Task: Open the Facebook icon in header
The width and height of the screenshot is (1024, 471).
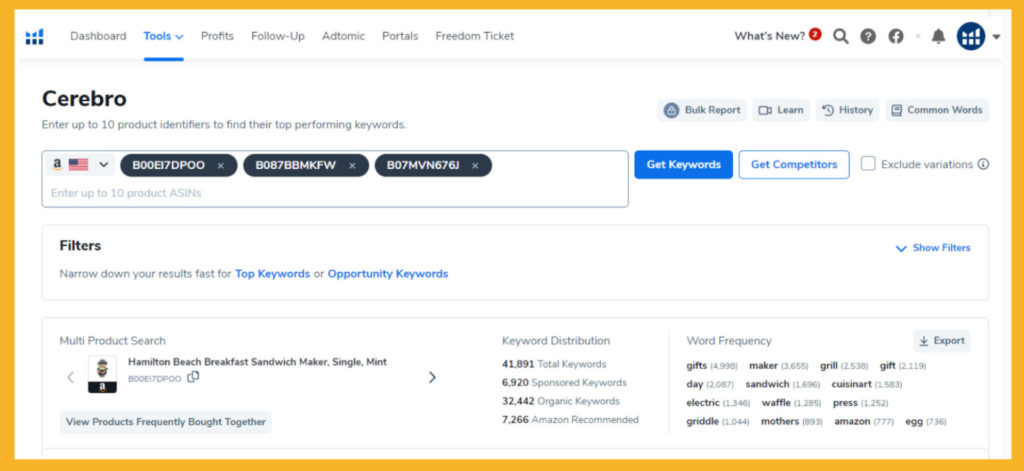Action: click(x=896, y=36)
